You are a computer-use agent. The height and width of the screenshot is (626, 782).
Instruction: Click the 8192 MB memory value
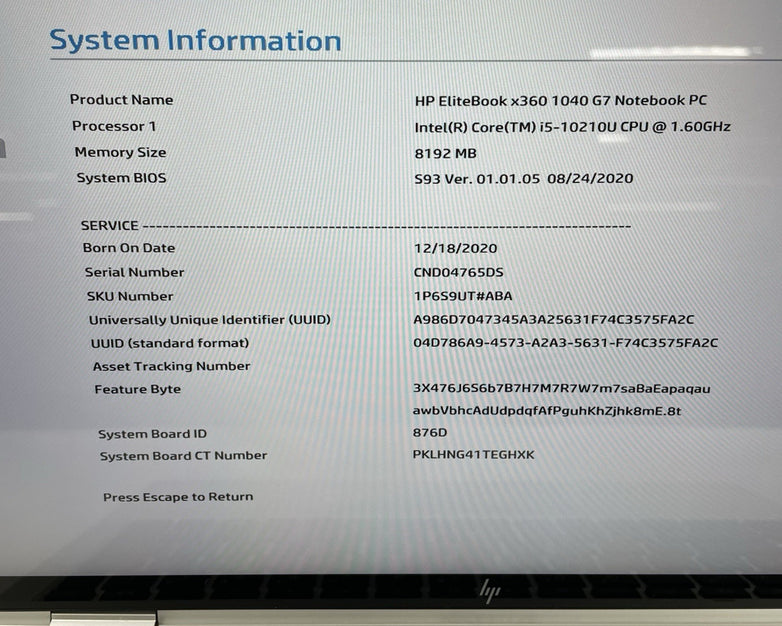(445, 154)
